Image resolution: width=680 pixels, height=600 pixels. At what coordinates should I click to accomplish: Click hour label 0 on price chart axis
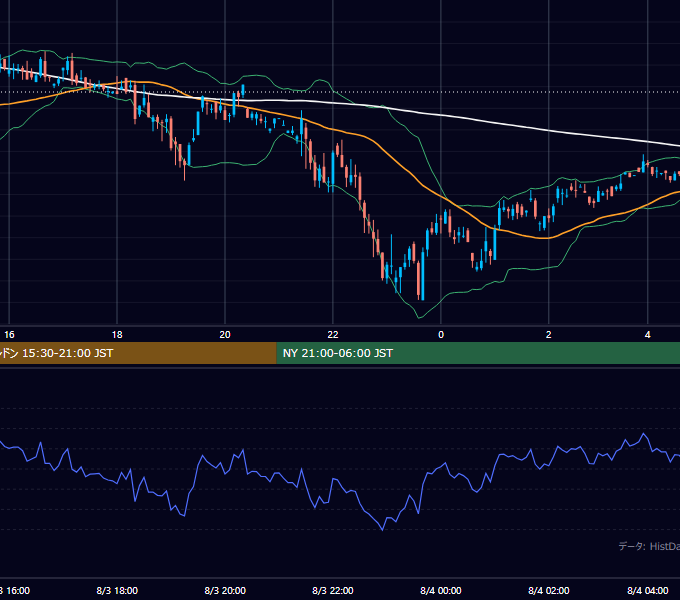point(441,335)
